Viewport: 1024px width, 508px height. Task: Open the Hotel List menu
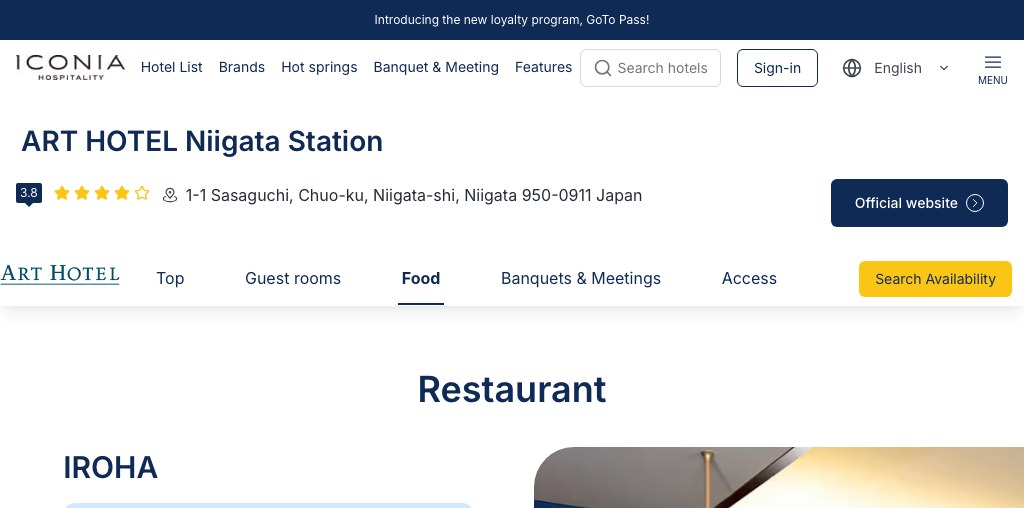[x=171, y=67]
